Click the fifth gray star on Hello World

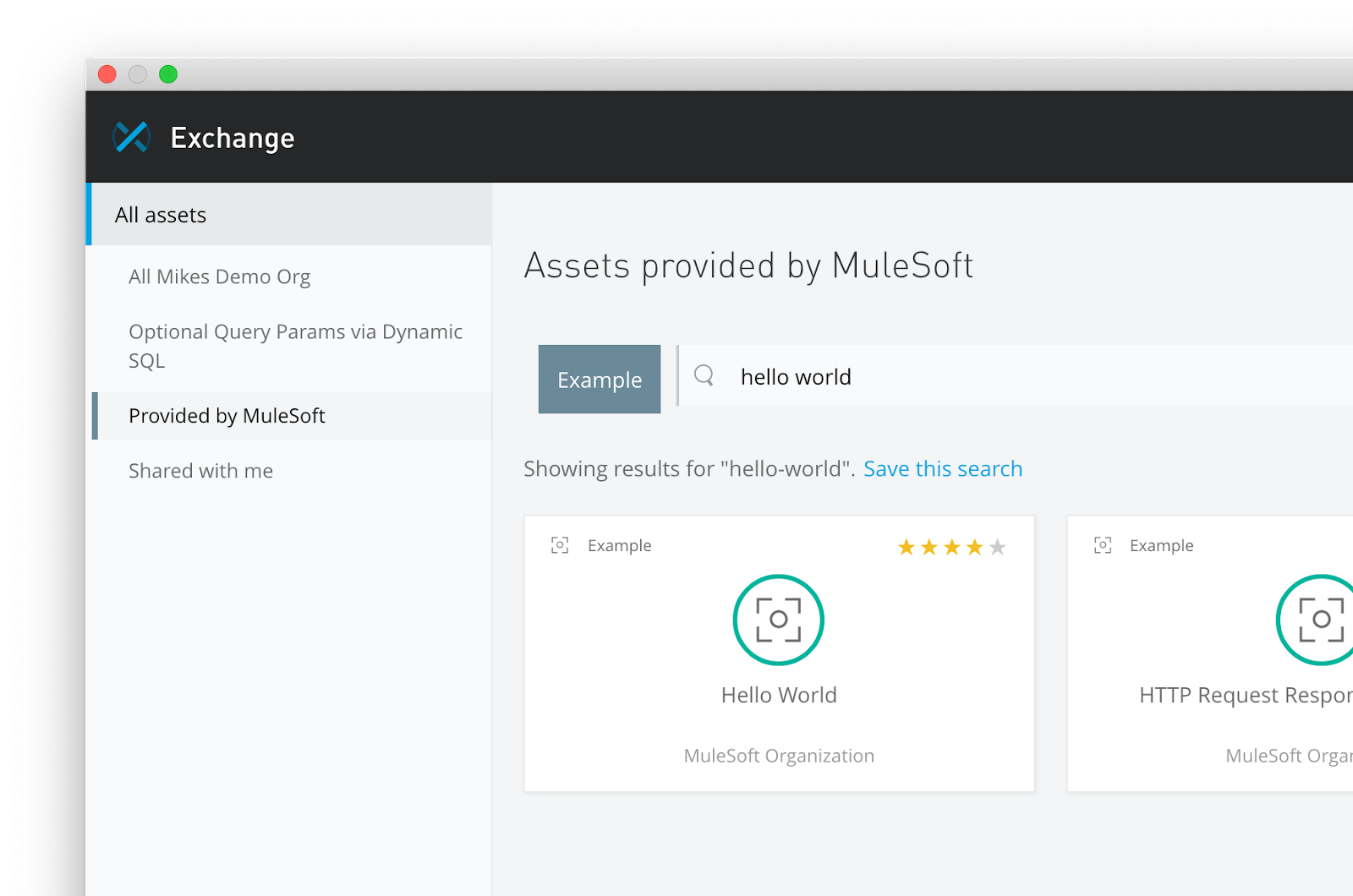998,548
